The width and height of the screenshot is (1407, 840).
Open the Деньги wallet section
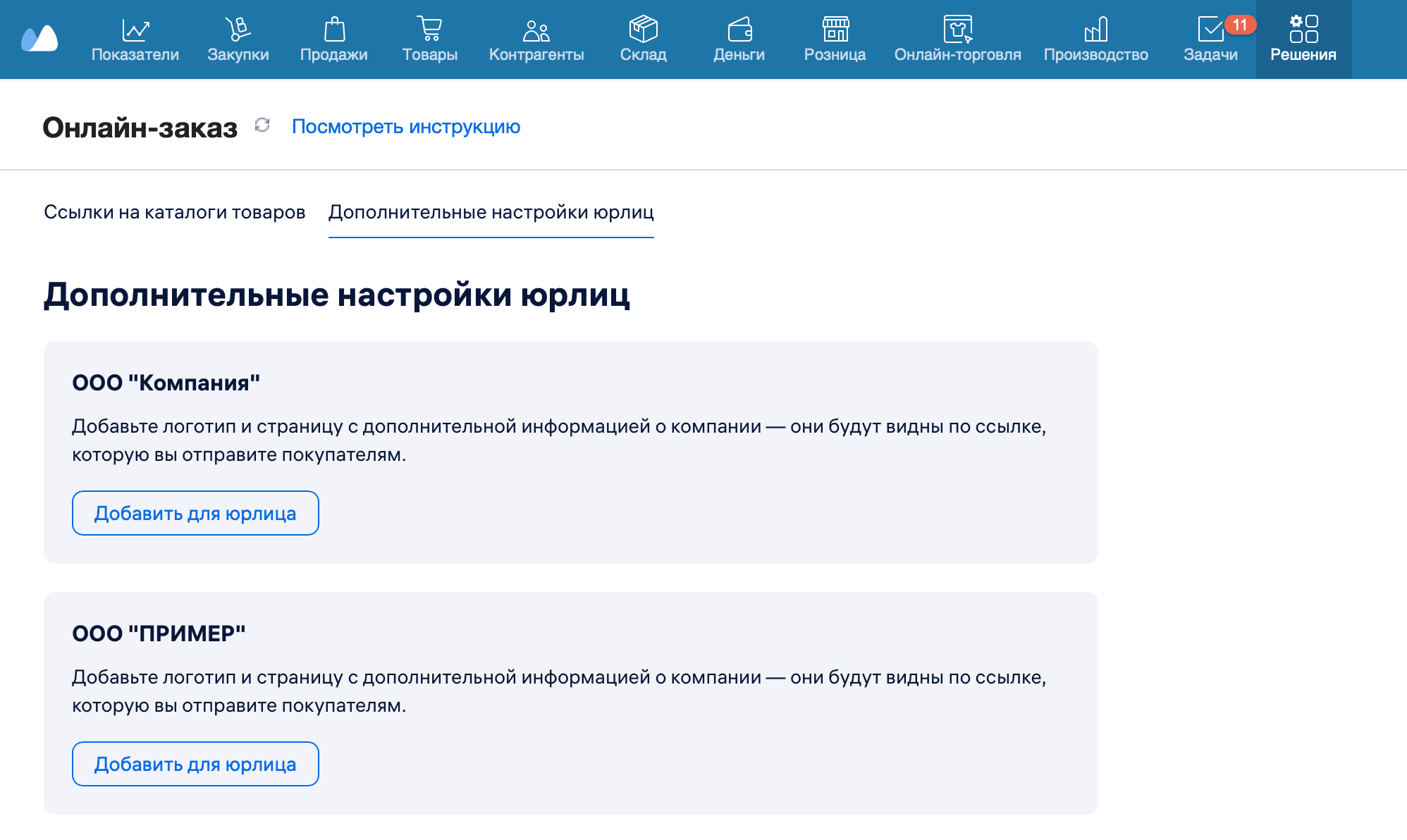[739, 39]
